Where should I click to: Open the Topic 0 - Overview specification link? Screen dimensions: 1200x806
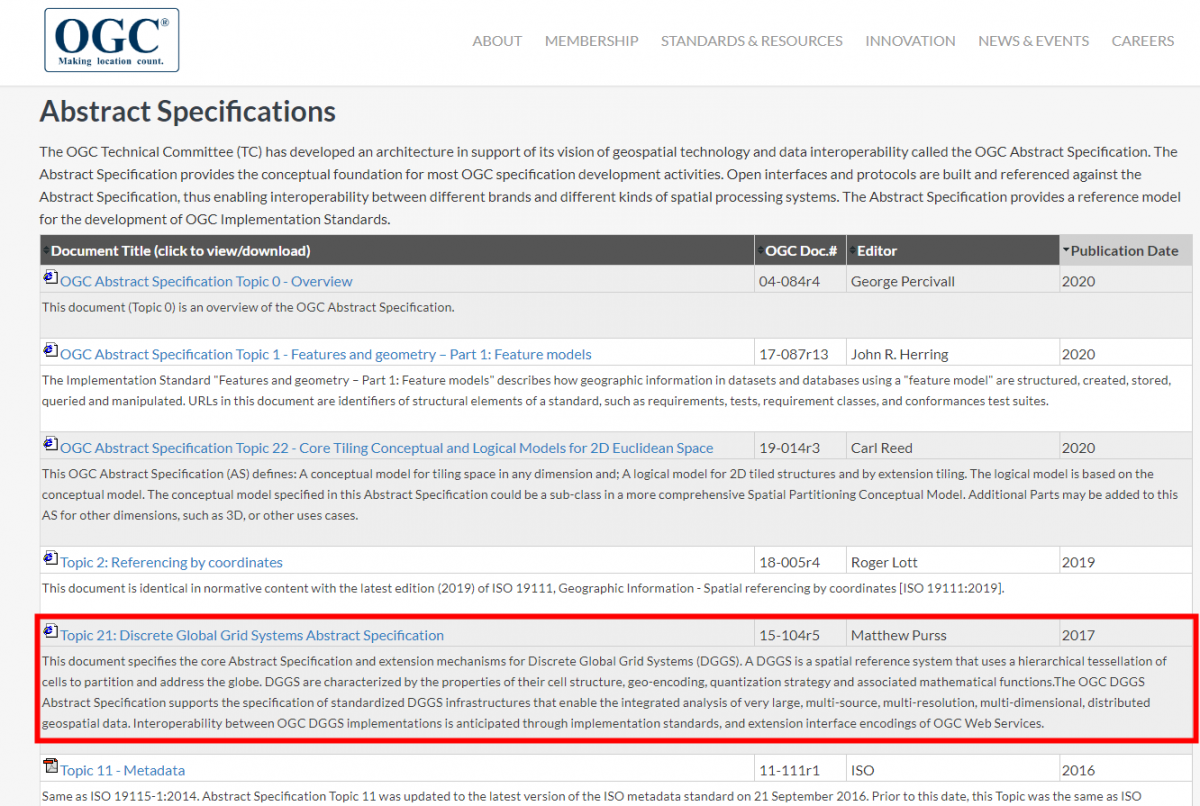pos(206,282)
